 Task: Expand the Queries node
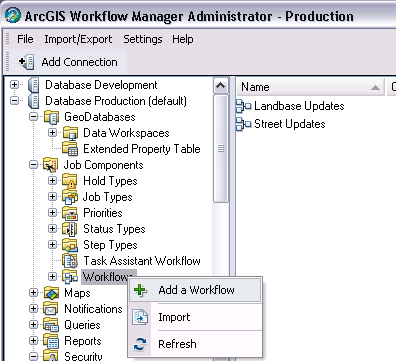point(33,325)
